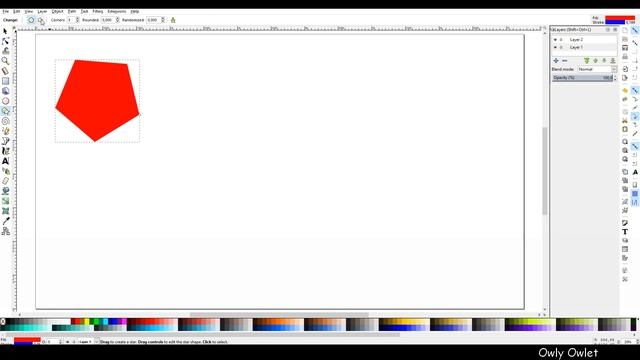640x360 pixels.
Task: Lower layer to bottom button
Action: click(613, 60)
